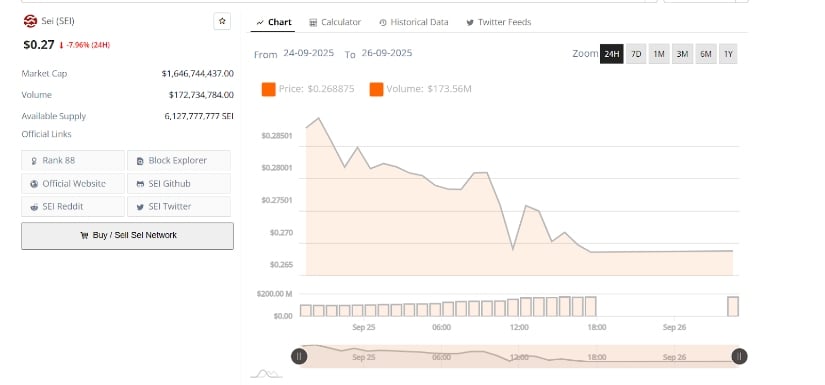Grab the left range navigator handle

[299, 357]
